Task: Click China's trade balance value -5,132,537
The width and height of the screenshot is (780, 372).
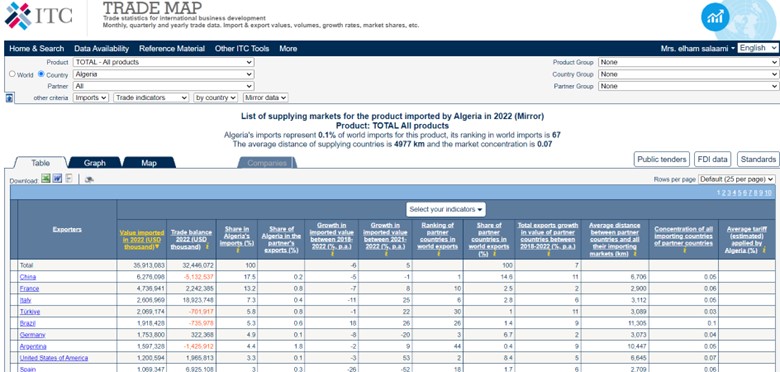Action: click(198, 277)
